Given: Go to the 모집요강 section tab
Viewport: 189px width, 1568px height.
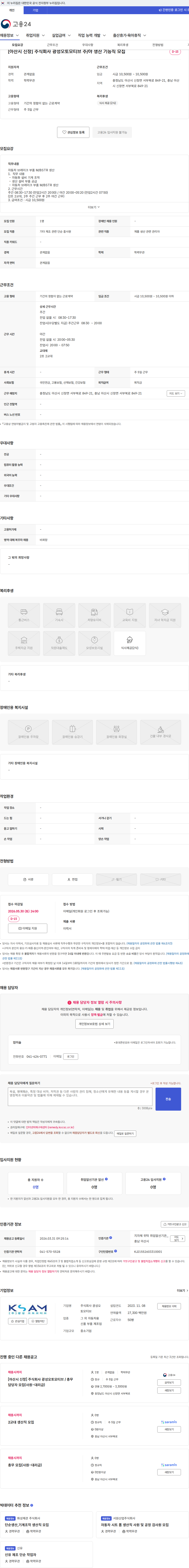Looking at the screenshot, I should coord(18,45).
